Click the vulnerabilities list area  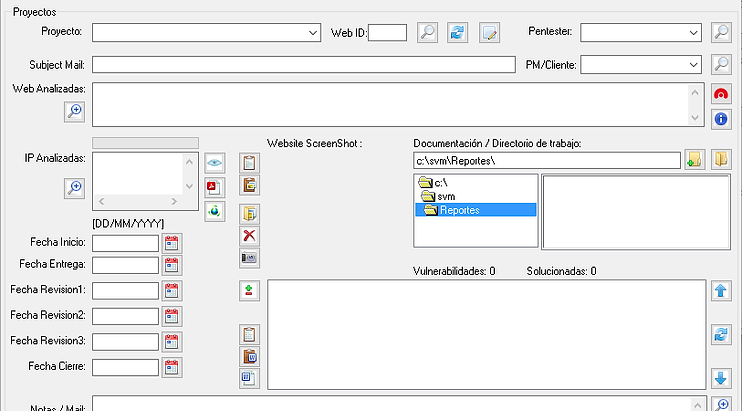point(487,334)
